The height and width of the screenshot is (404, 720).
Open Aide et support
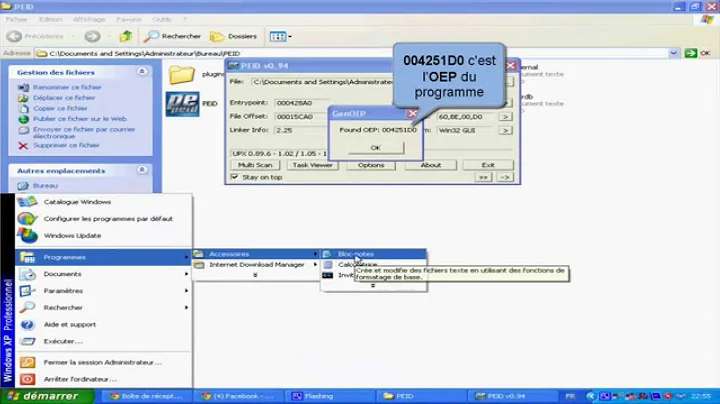click(x=104, y=325)
